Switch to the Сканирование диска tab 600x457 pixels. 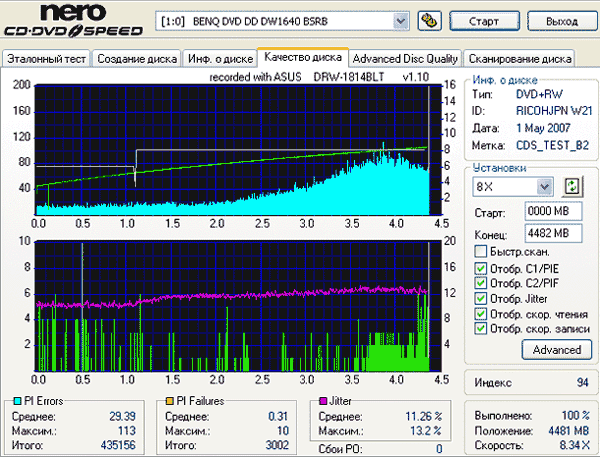click(x=520, y=59)
